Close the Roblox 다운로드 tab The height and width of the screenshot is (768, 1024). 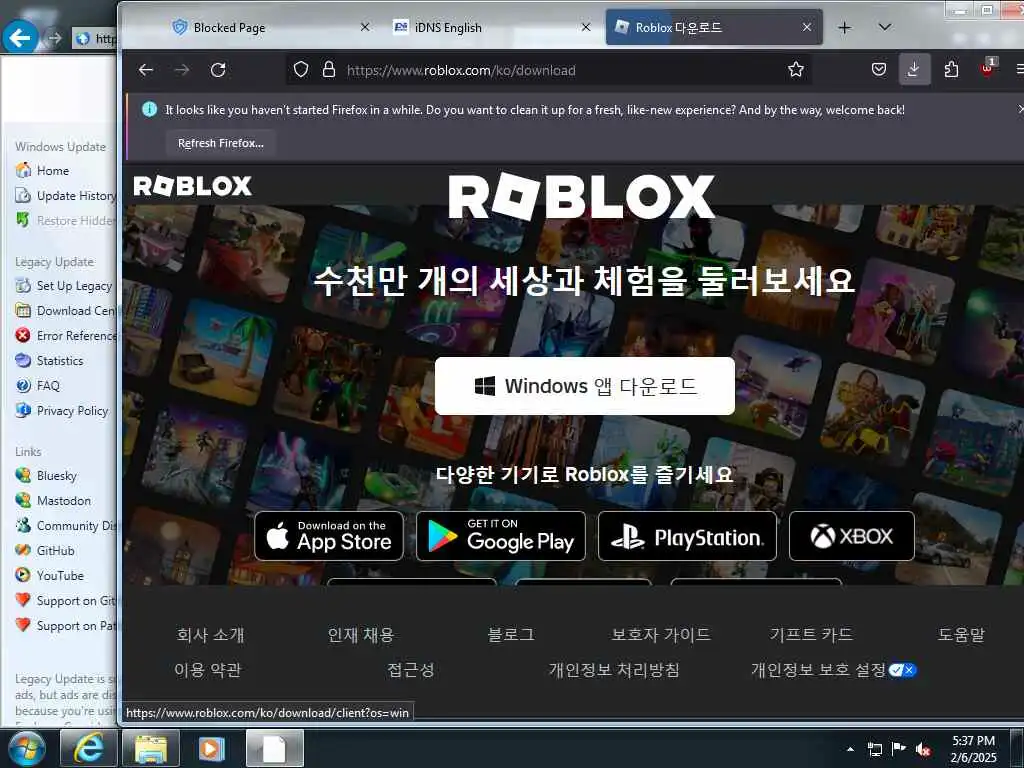(x=807, y=27)
